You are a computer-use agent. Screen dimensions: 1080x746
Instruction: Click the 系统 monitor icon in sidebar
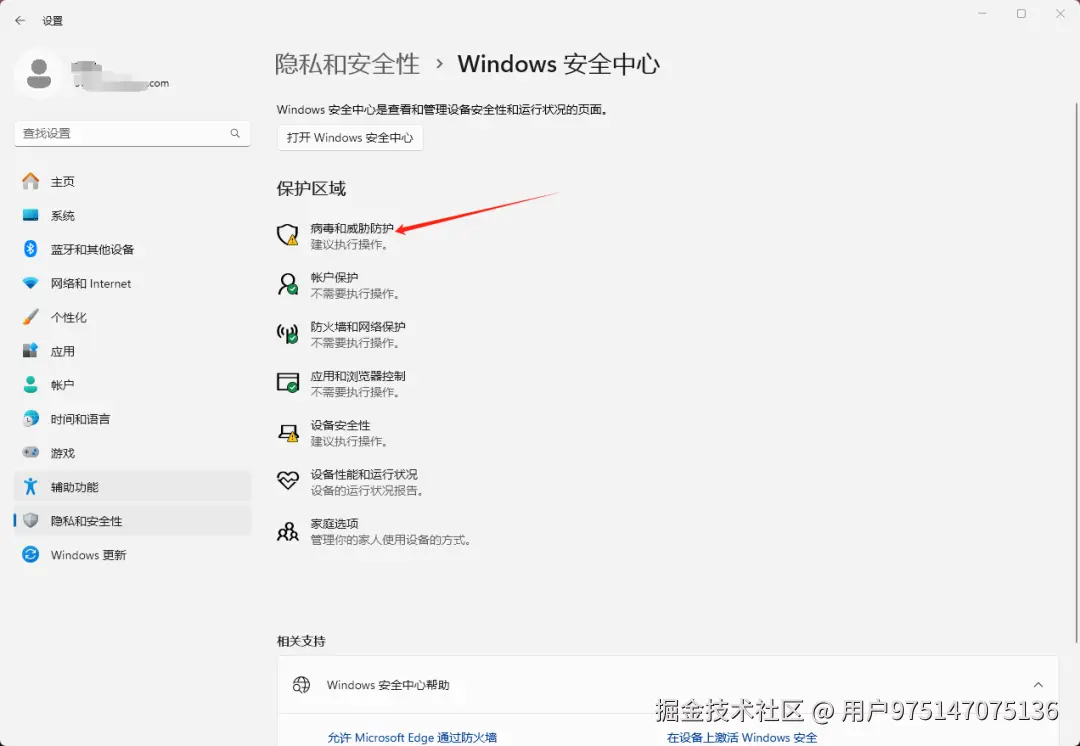(x=30, y=215)
